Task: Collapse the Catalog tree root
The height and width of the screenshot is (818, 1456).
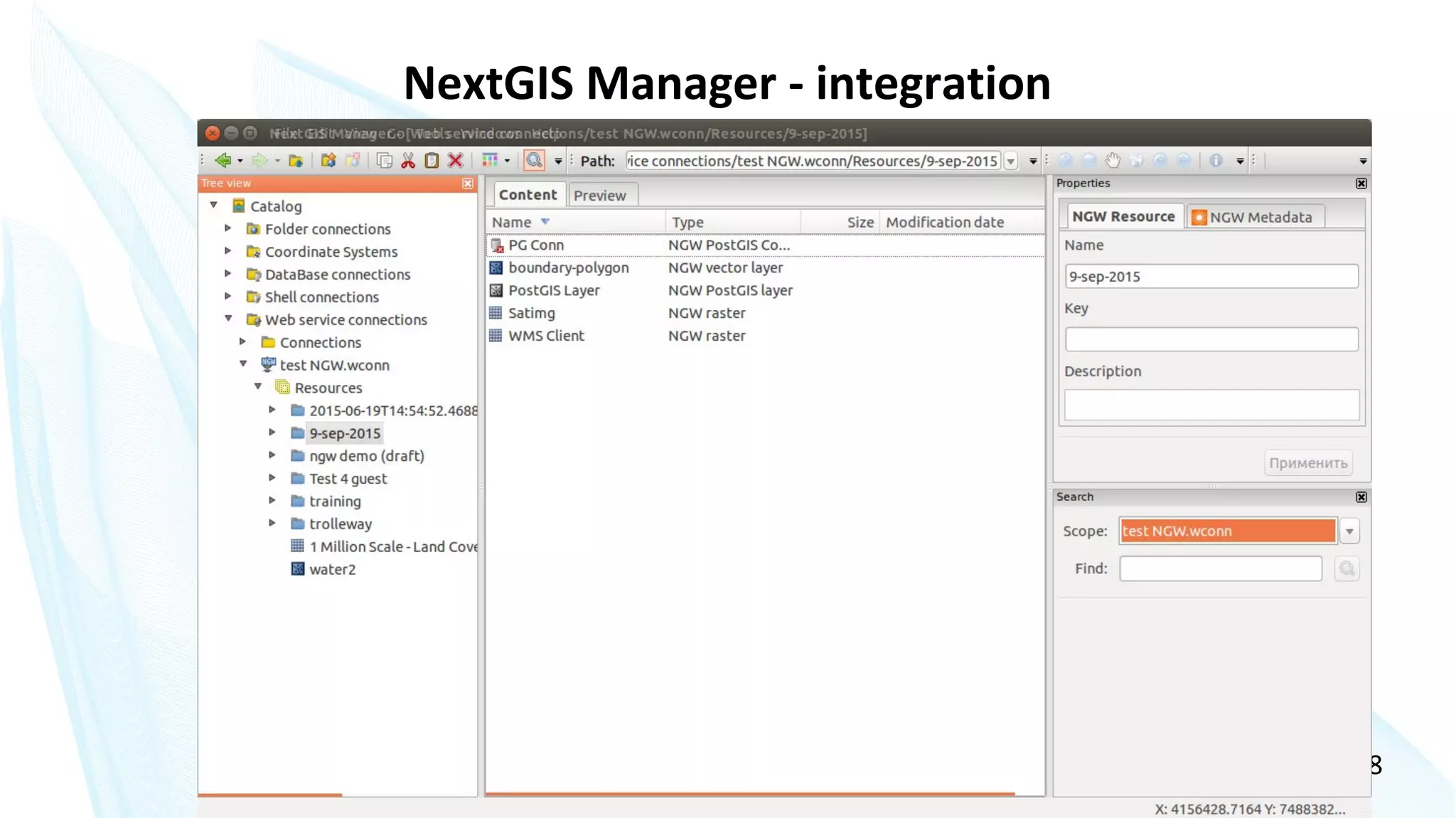Action: click(213, 206)
